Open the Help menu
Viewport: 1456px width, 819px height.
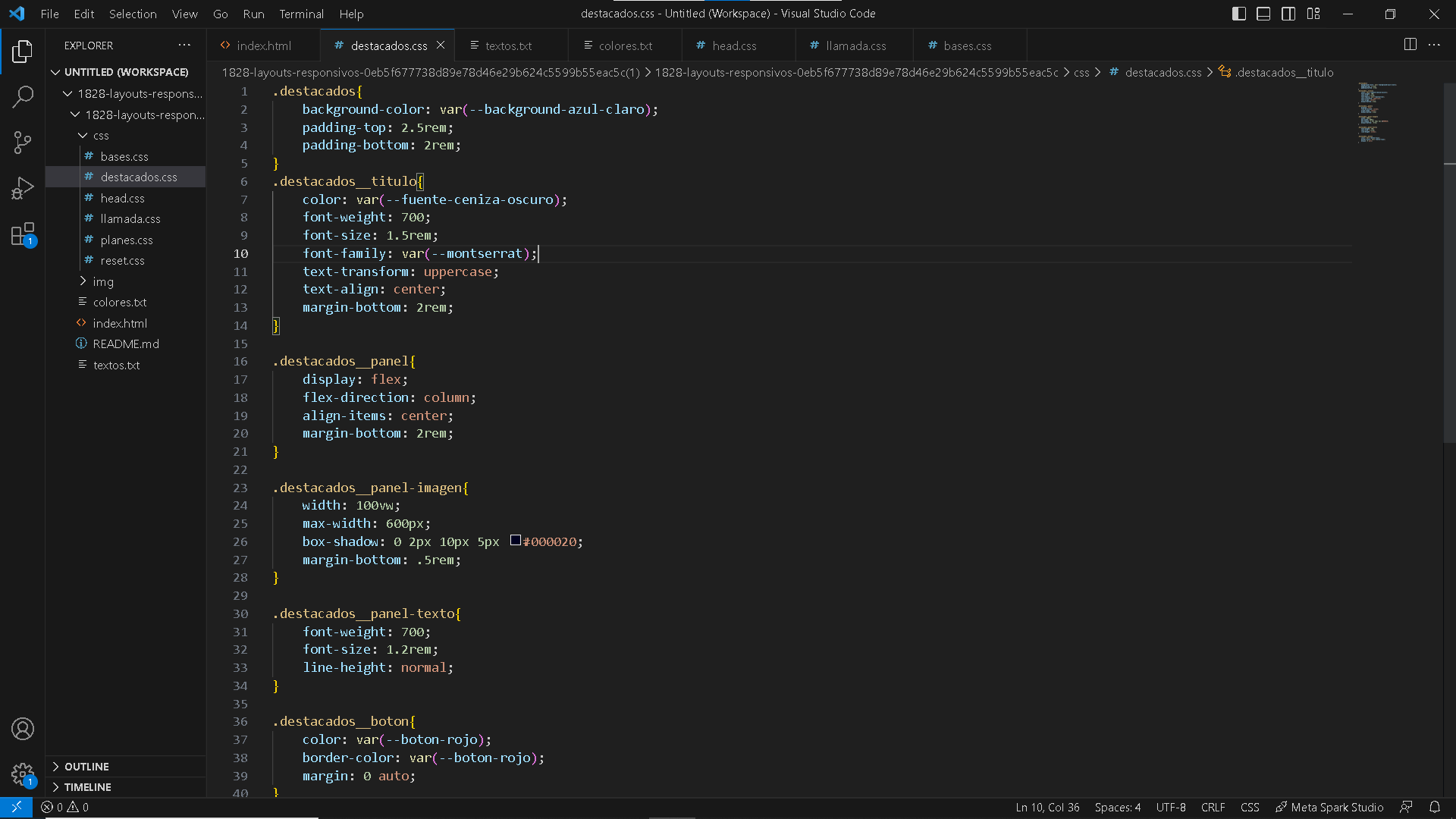(x=351, y=14)
